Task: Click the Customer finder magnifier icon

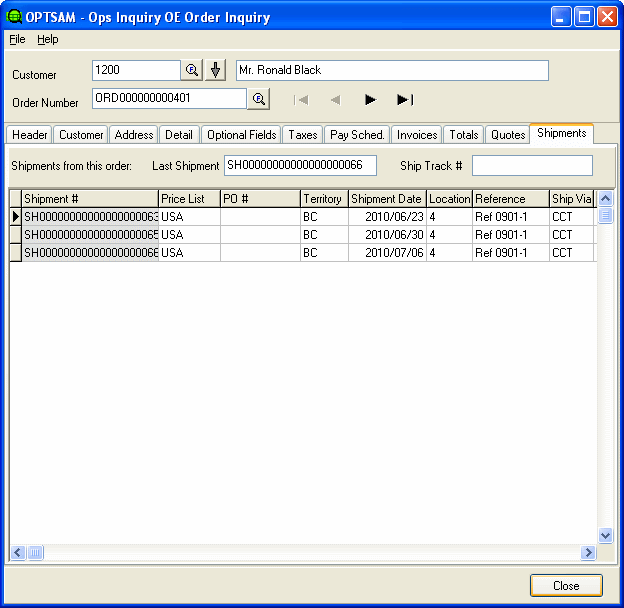Action: point(192,70)
